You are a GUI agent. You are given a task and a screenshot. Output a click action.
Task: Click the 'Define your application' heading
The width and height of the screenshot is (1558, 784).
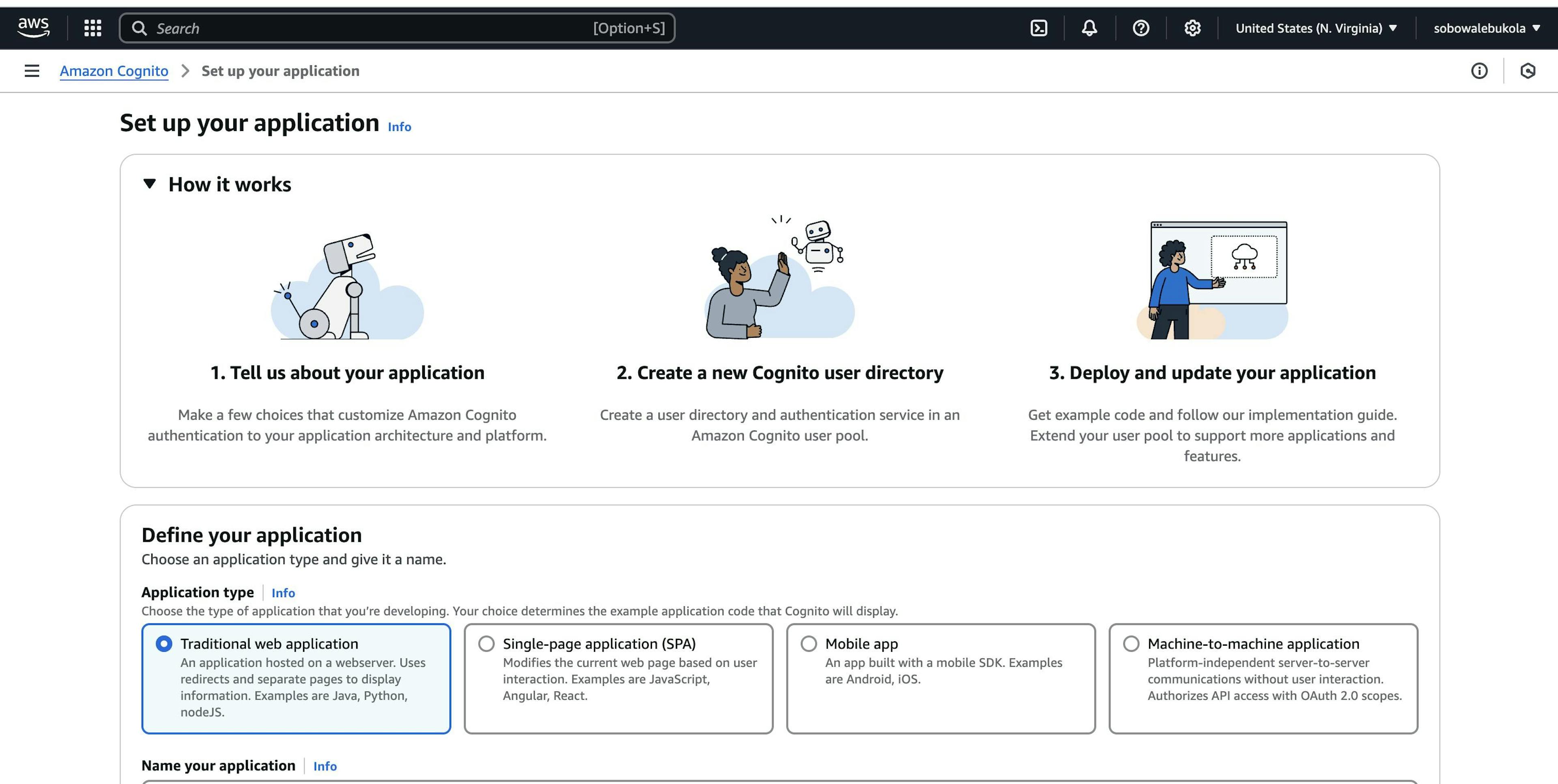tap(252, 535)
